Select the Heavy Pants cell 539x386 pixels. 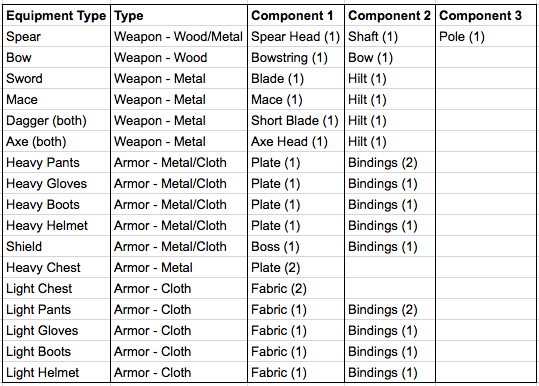point(56,162)
